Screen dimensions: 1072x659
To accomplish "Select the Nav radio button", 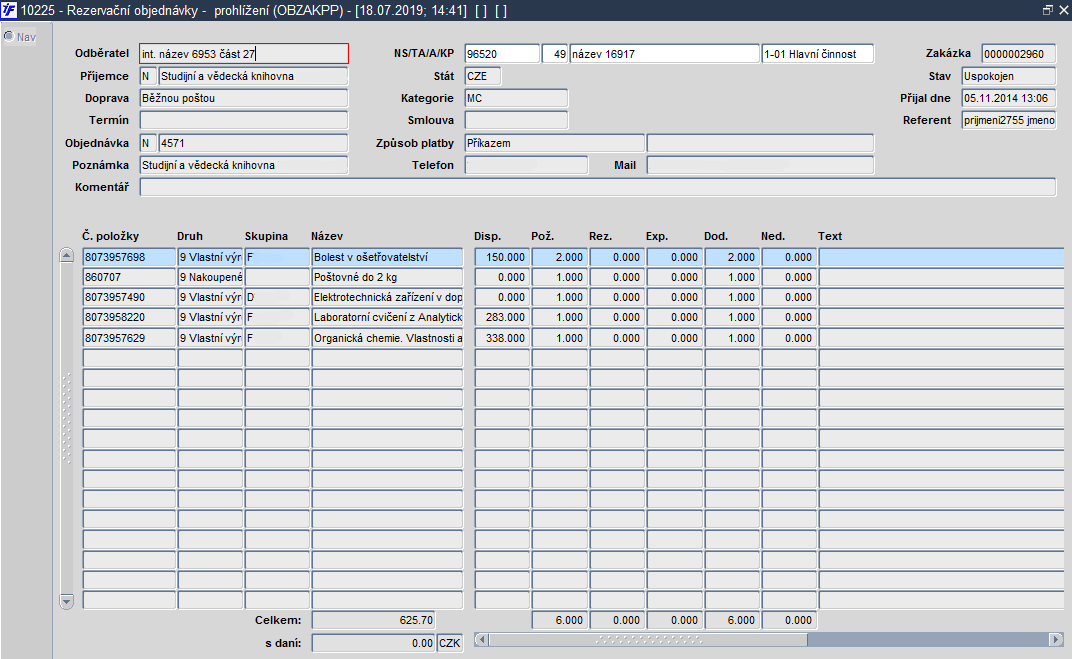I will [x=8, y=36].
